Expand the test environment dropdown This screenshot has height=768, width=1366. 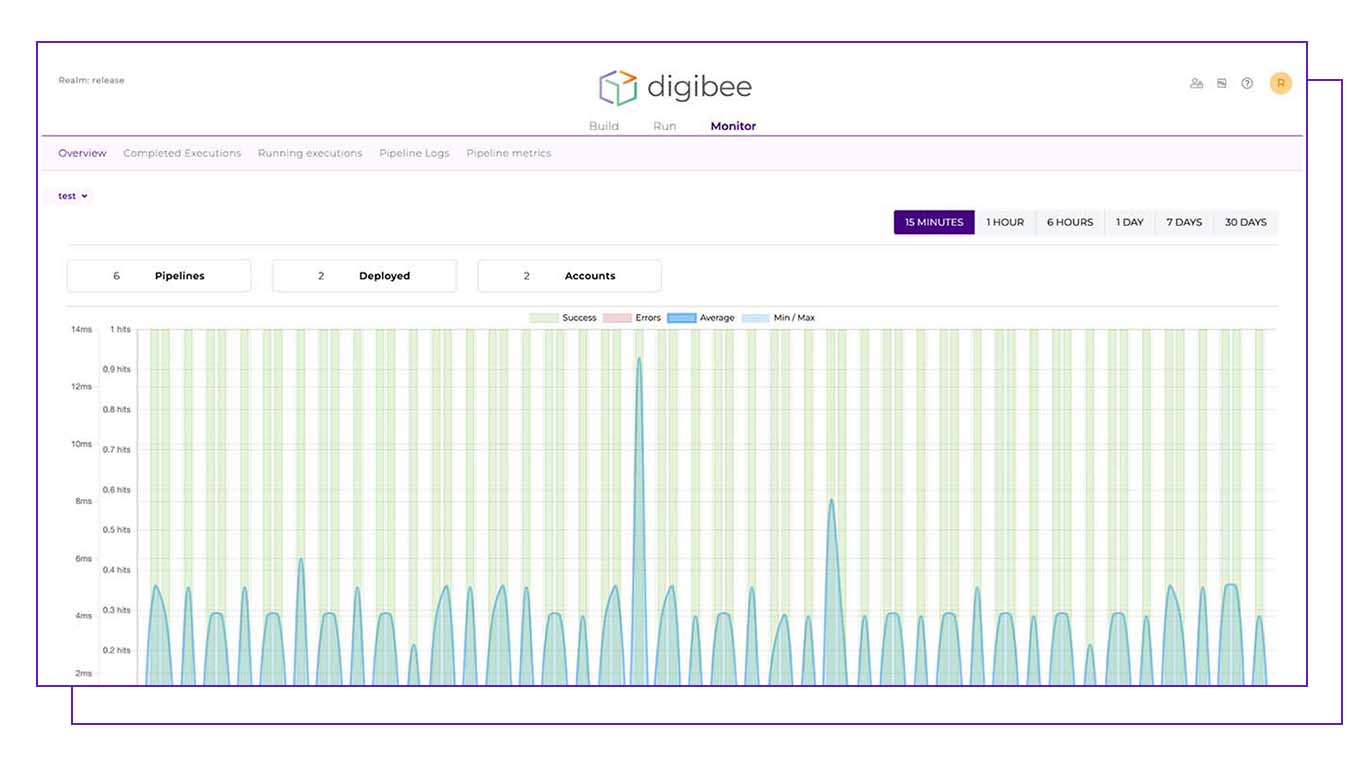[72, 196]
